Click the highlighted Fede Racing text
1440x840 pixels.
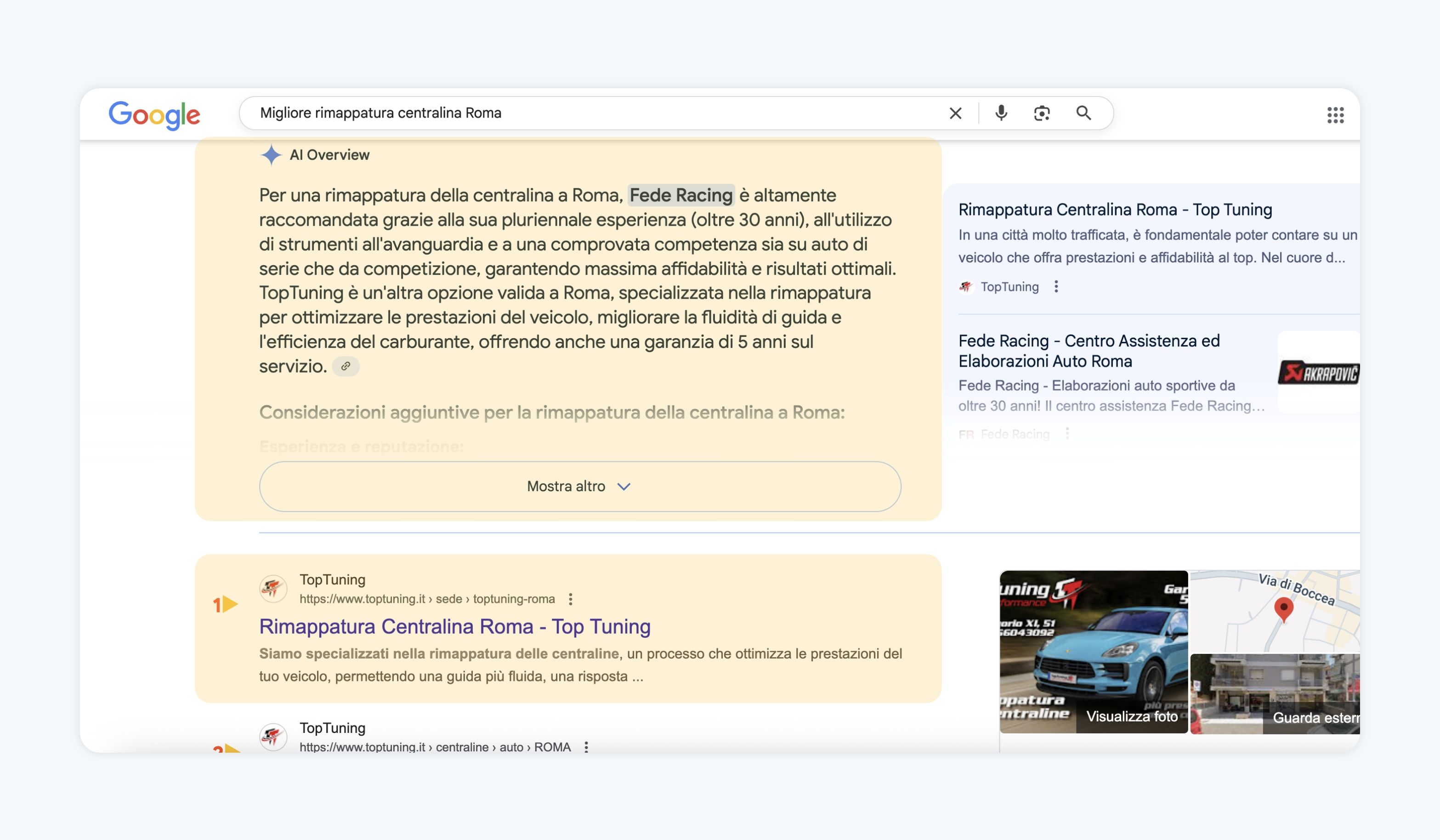coord(680,195)
